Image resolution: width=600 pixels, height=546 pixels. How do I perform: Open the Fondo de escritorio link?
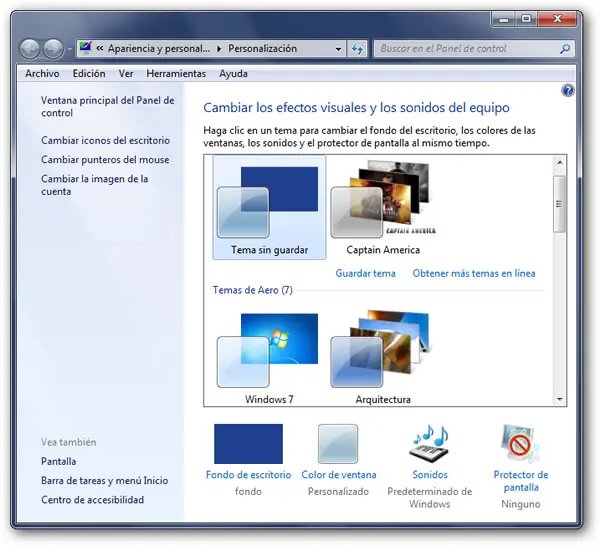click(248, 475)
